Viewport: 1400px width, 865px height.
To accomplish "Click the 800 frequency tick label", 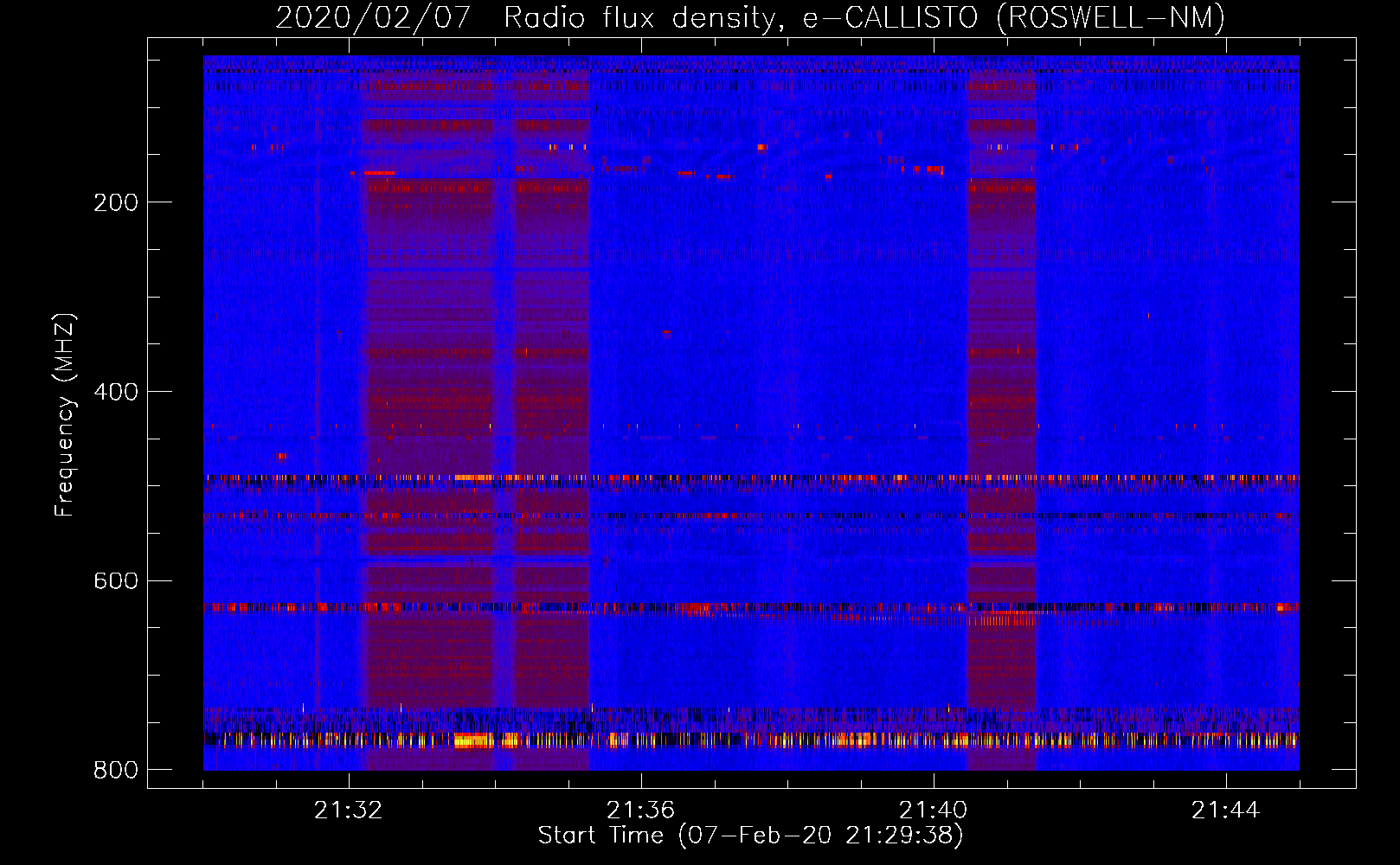I will pyautogui.click(x=116, y=770).
